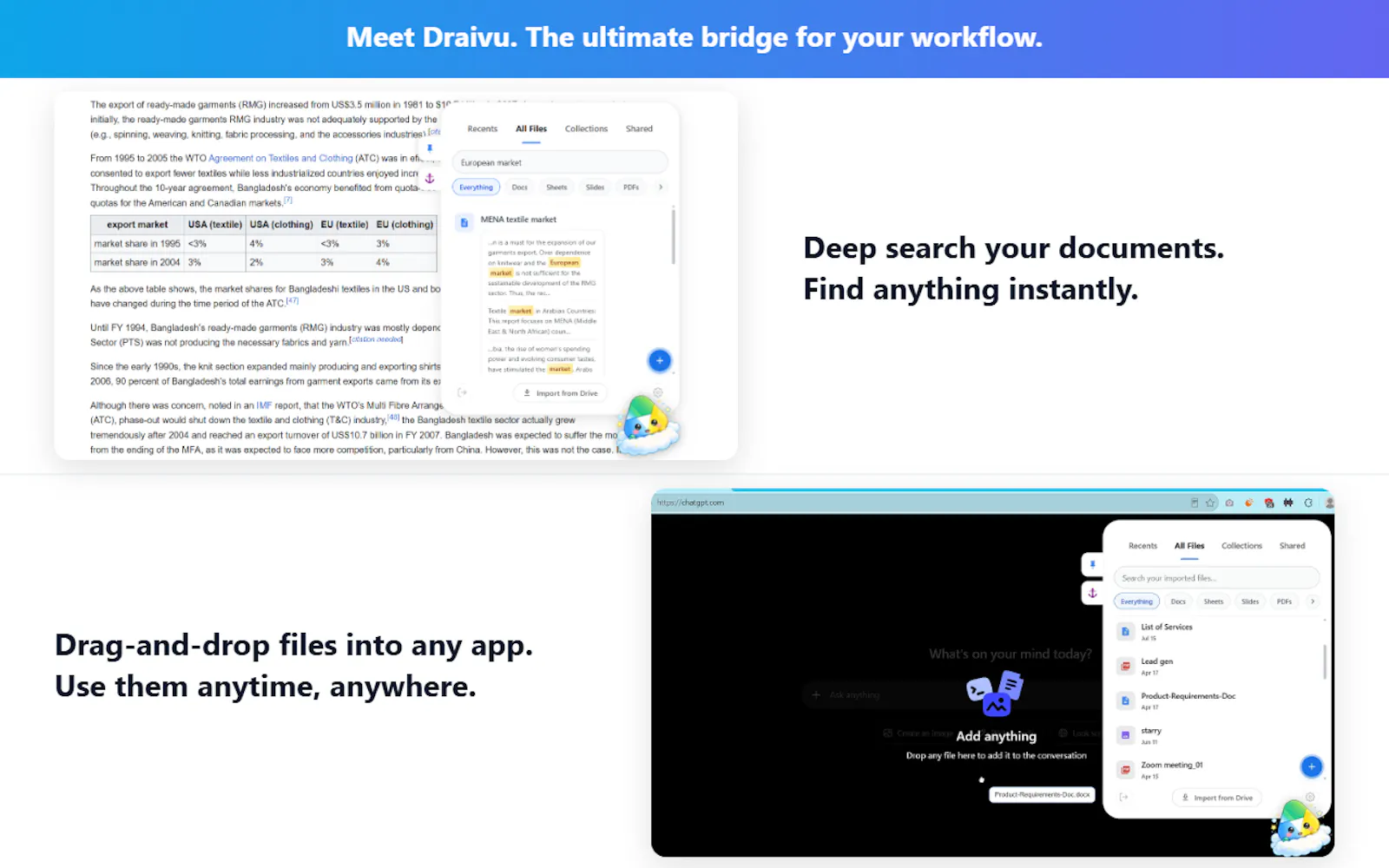Screen dimensions: 1389x868
Task: Open the Collections tab in the ChatGPT file panel
Action: click(1241, 546)
